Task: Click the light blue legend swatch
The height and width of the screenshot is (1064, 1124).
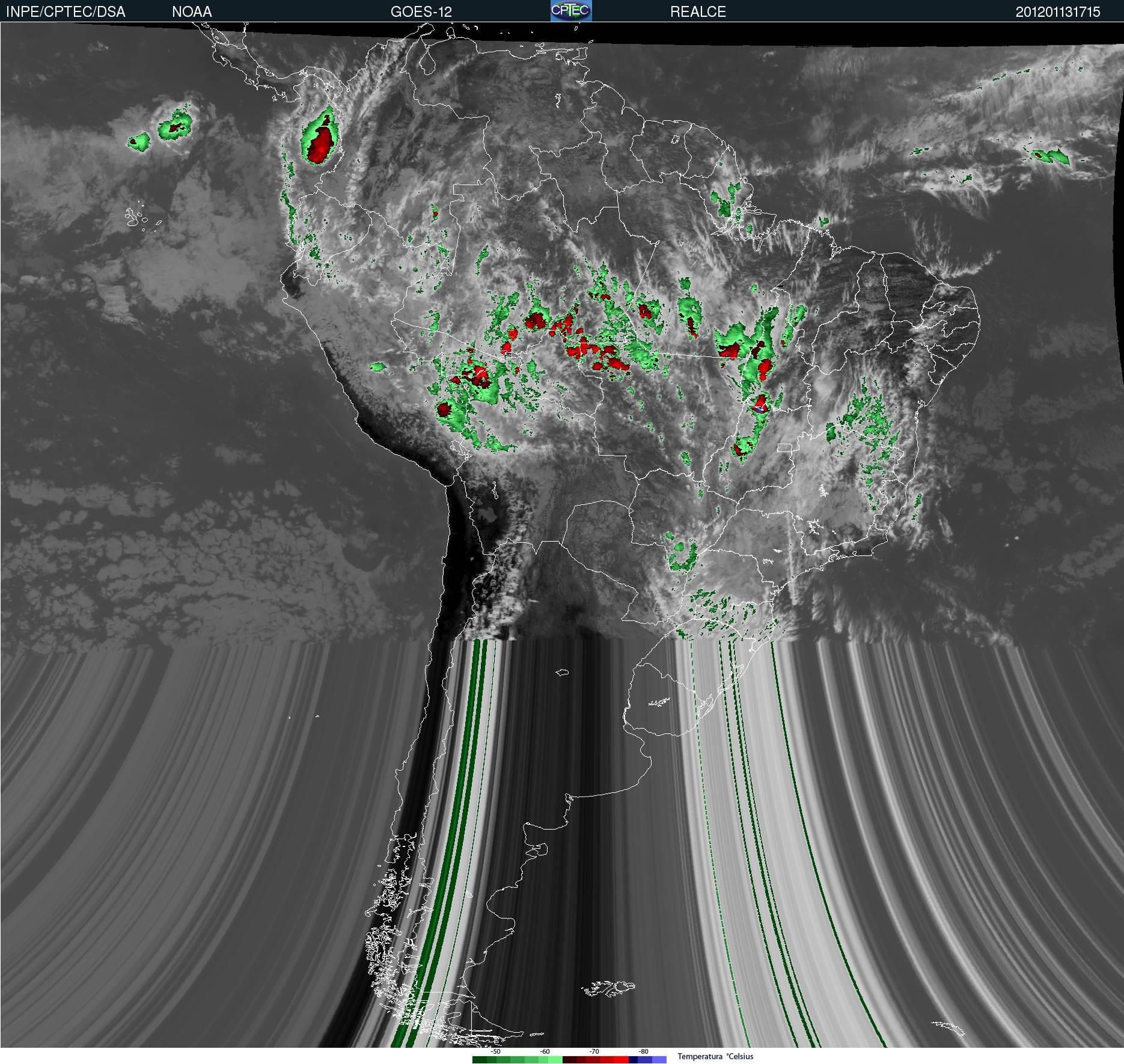Action: coord(659,1060)
